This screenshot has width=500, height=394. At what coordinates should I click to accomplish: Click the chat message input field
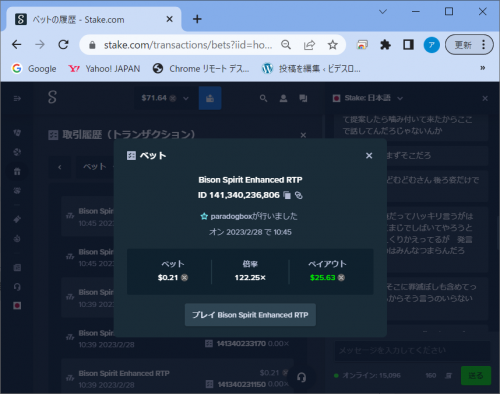pos(412,351)
